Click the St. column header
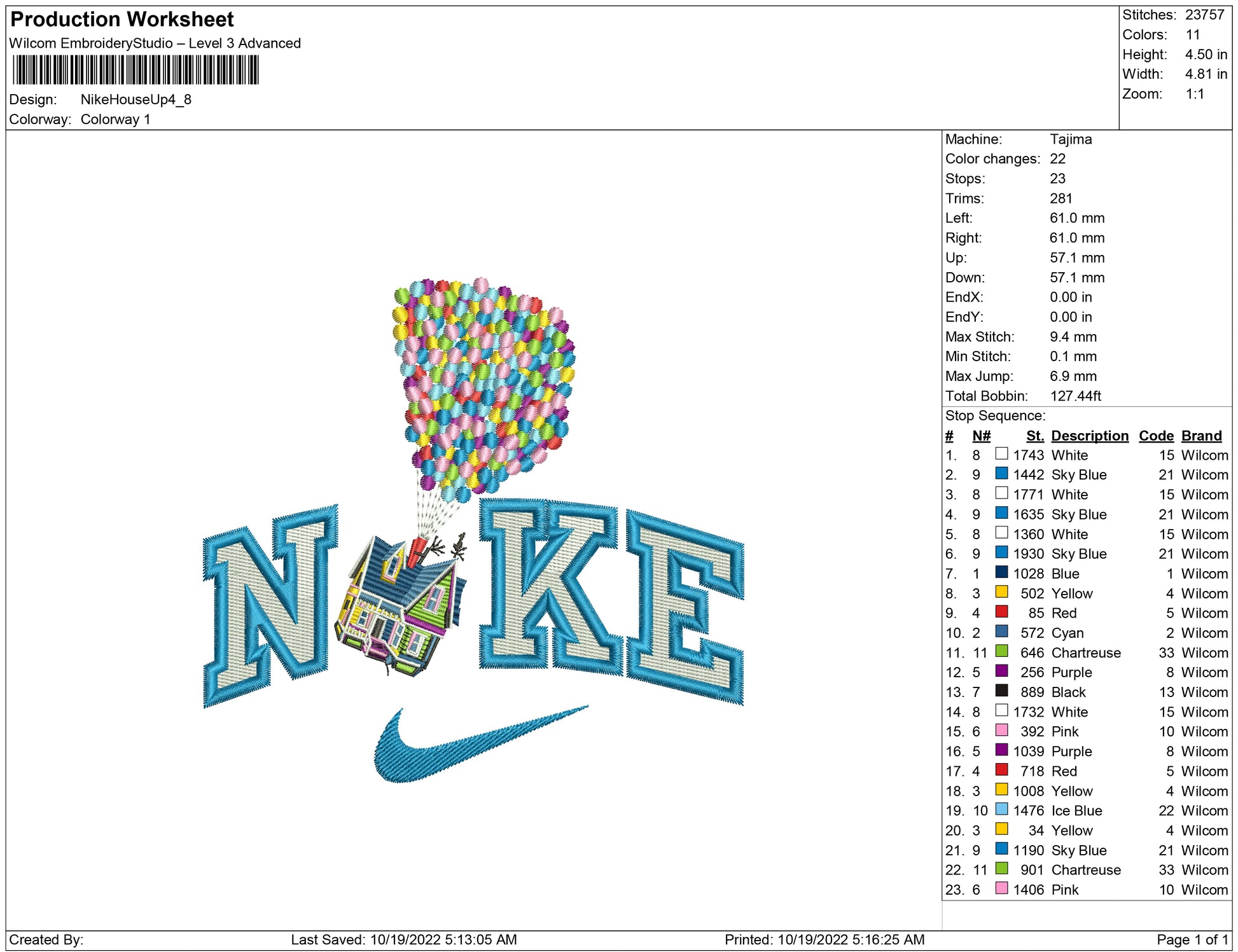 coord(1034,436)
